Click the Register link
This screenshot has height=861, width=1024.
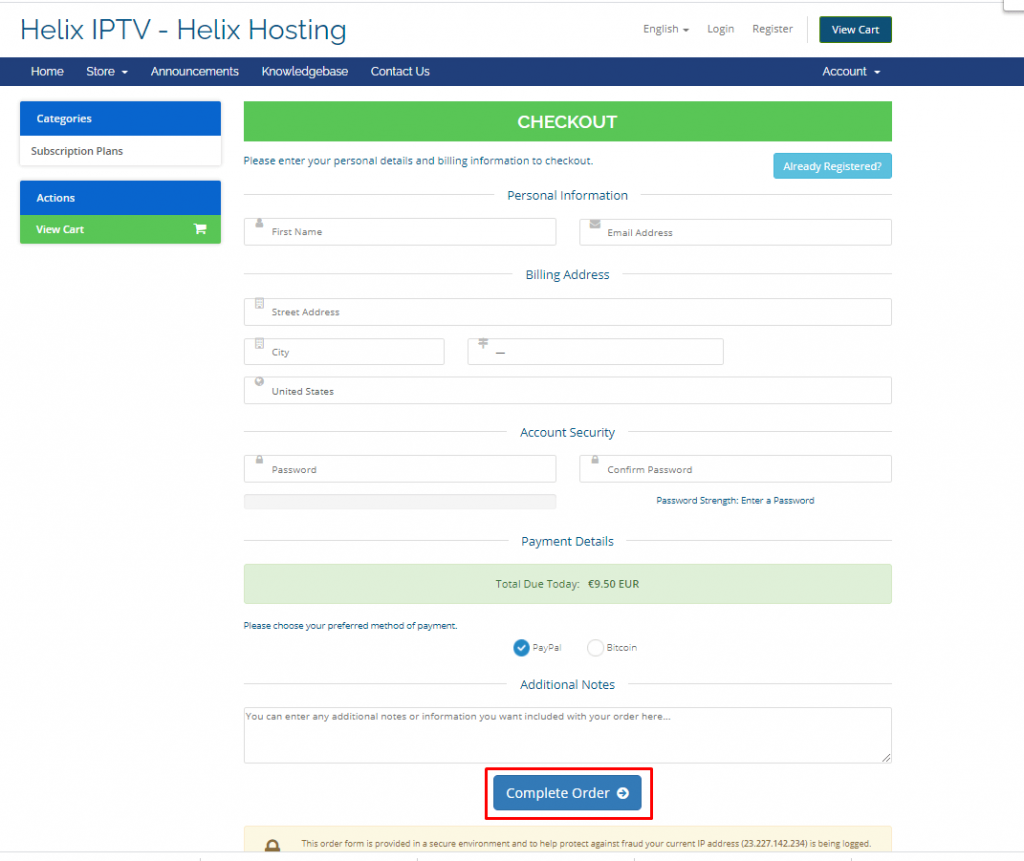pos(773,29)
